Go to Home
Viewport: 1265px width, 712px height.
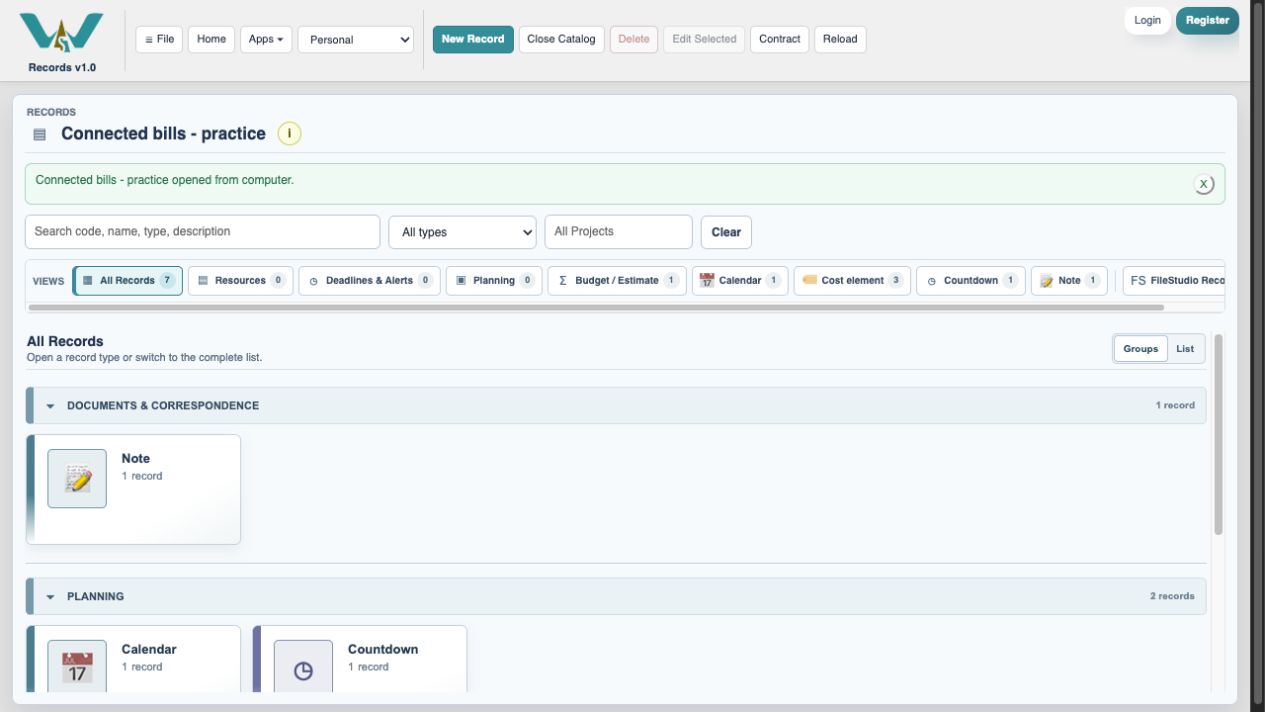(x=211, y=39)
